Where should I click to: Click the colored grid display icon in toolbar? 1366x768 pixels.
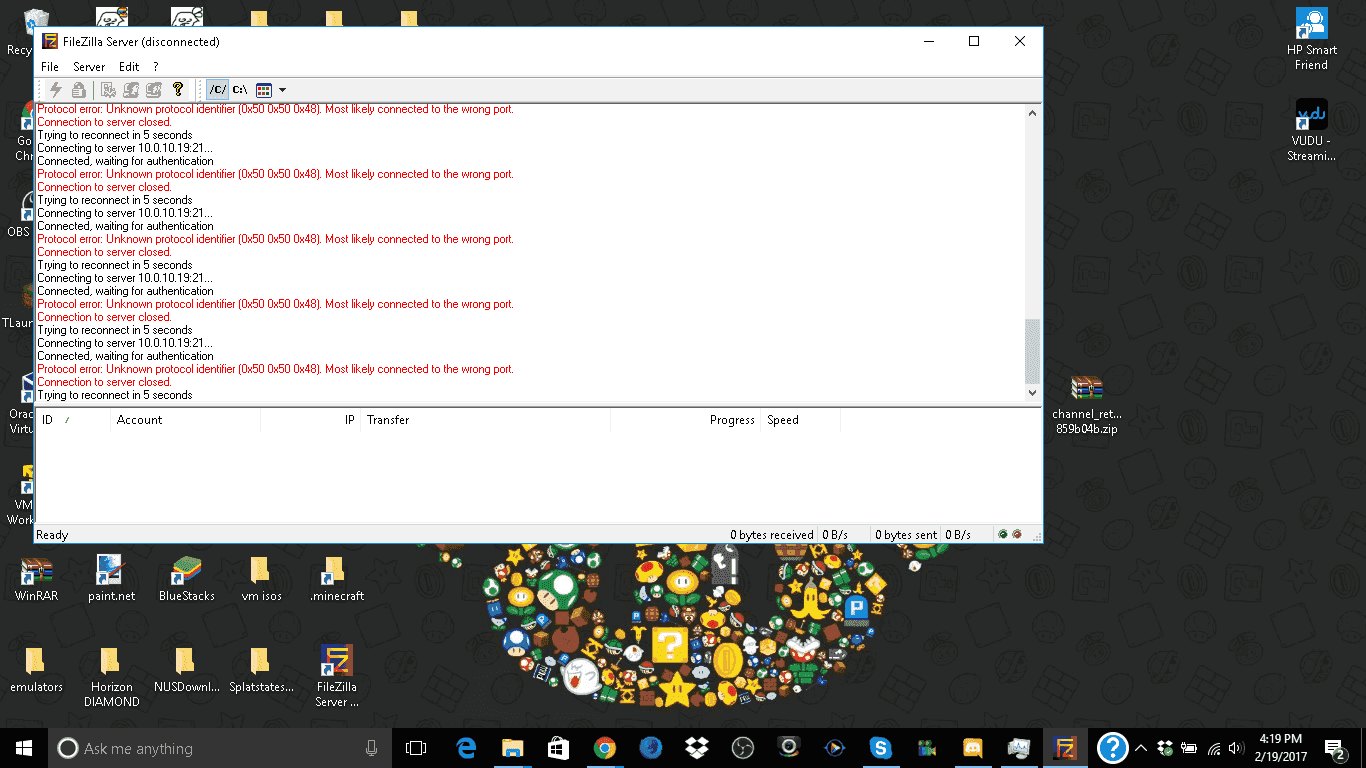click(x=264, y=90)
